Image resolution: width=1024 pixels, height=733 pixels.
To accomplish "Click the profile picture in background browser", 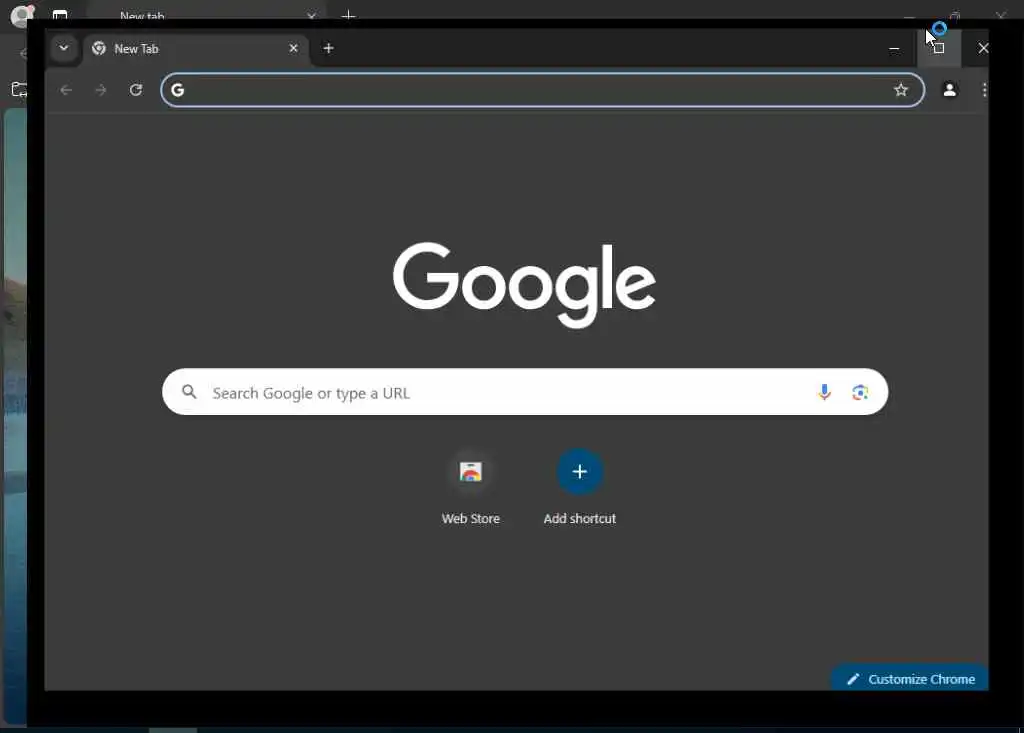I will tap(22, 14).
